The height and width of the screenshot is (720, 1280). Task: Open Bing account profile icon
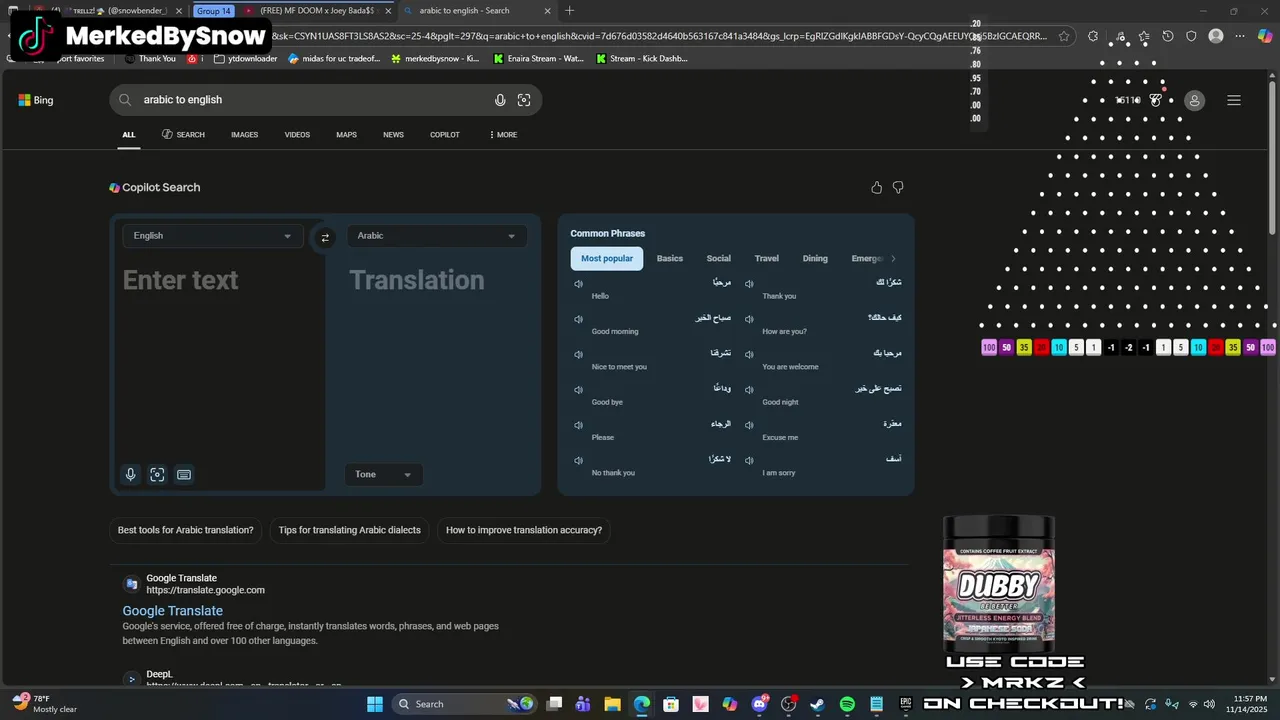click(x=1194, y=100)
